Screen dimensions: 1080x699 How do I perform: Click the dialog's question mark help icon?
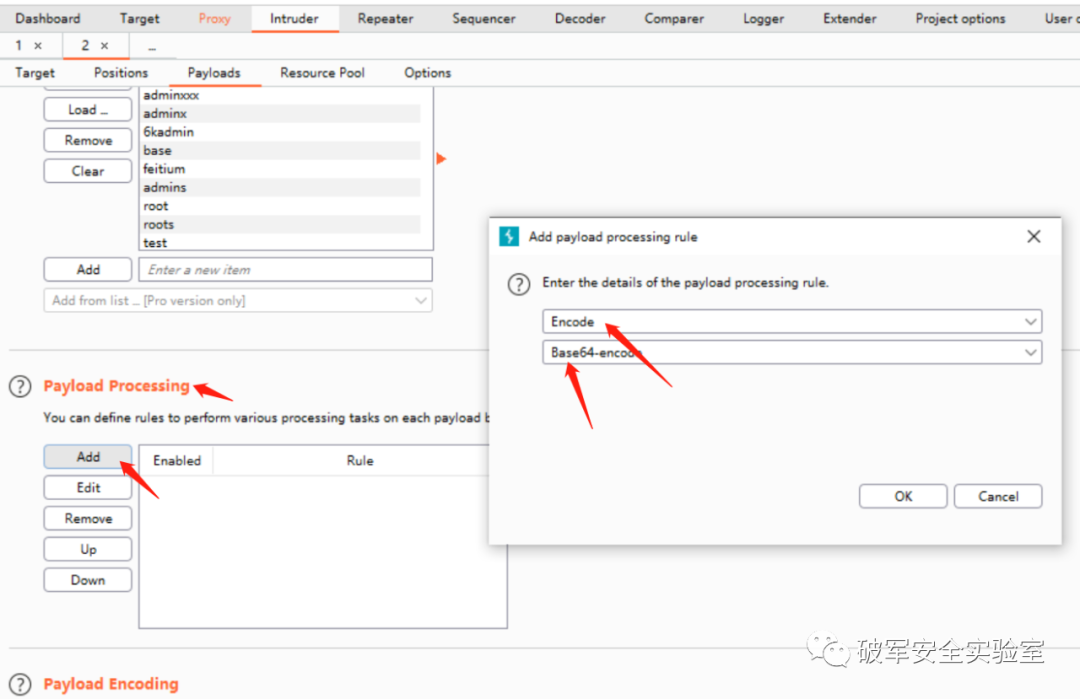[518, 284]
